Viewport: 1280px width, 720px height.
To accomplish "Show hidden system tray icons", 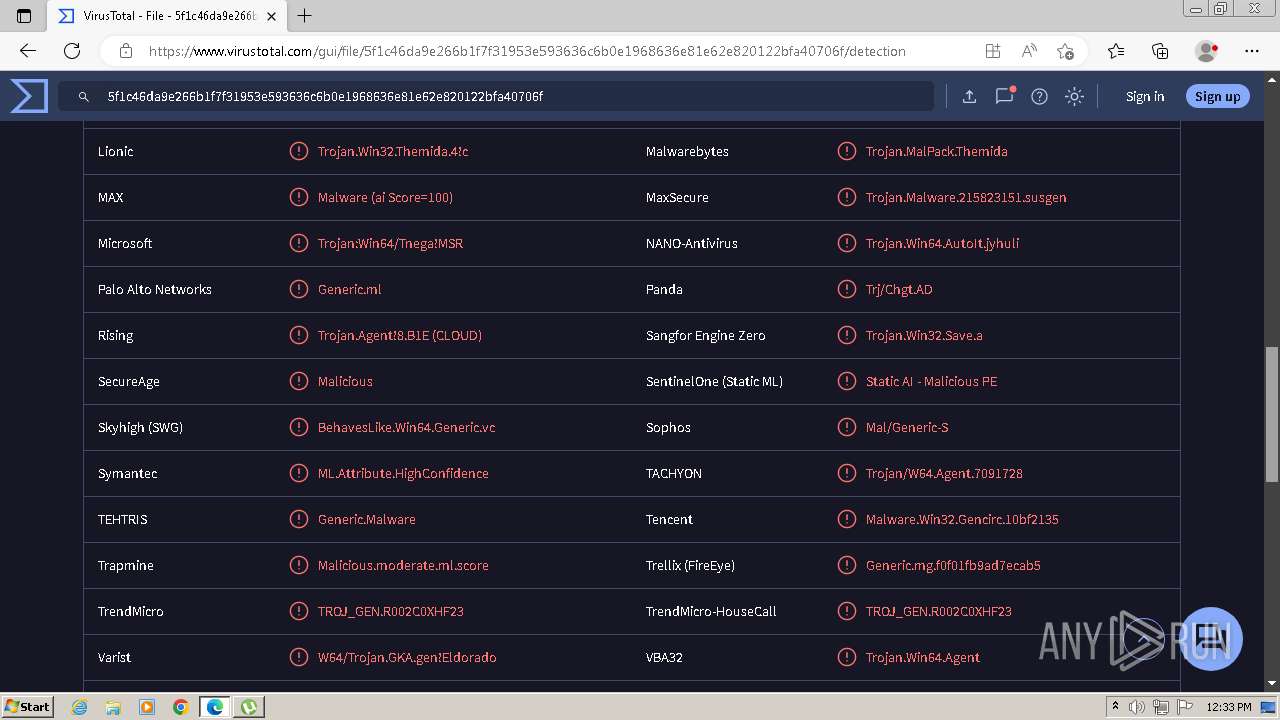I will coord(1115,707).
